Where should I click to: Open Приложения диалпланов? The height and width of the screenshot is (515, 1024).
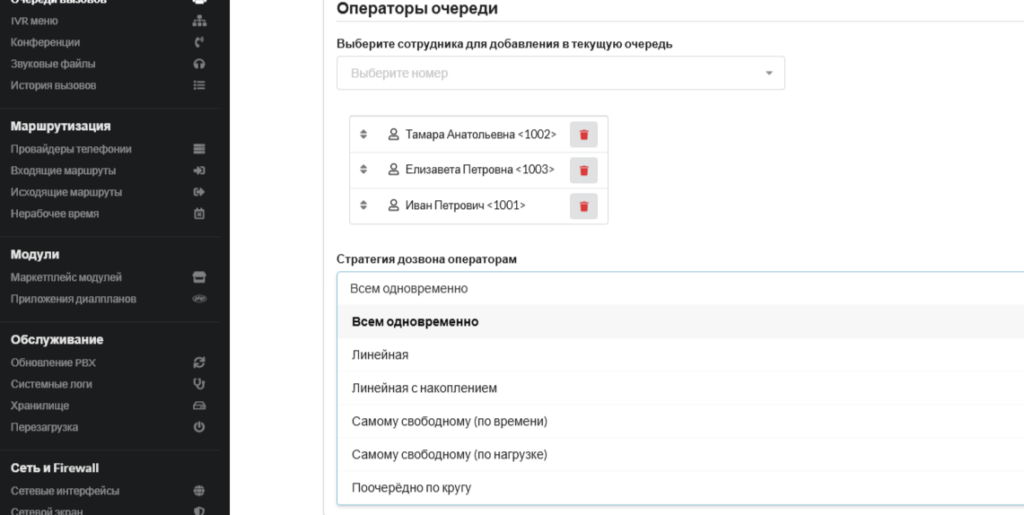click(73, 299)
